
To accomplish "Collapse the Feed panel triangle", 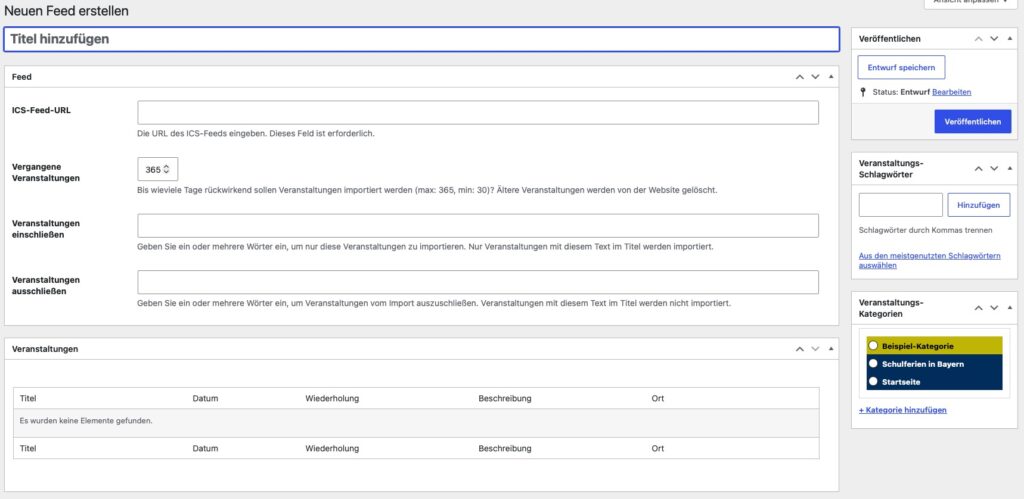I will pos(831,76).
